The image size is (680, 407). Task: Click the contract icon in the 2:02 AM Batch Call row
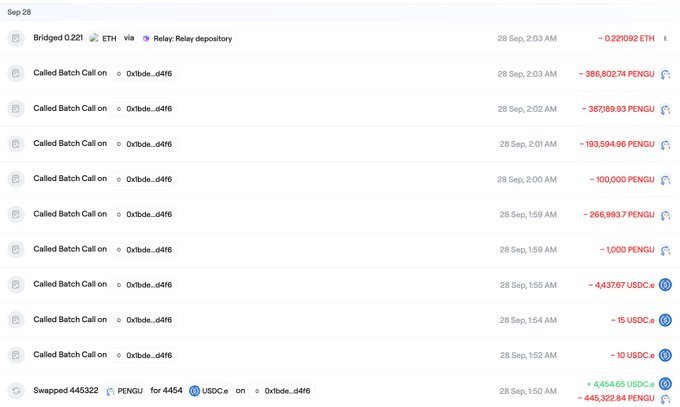pos(16,108)
